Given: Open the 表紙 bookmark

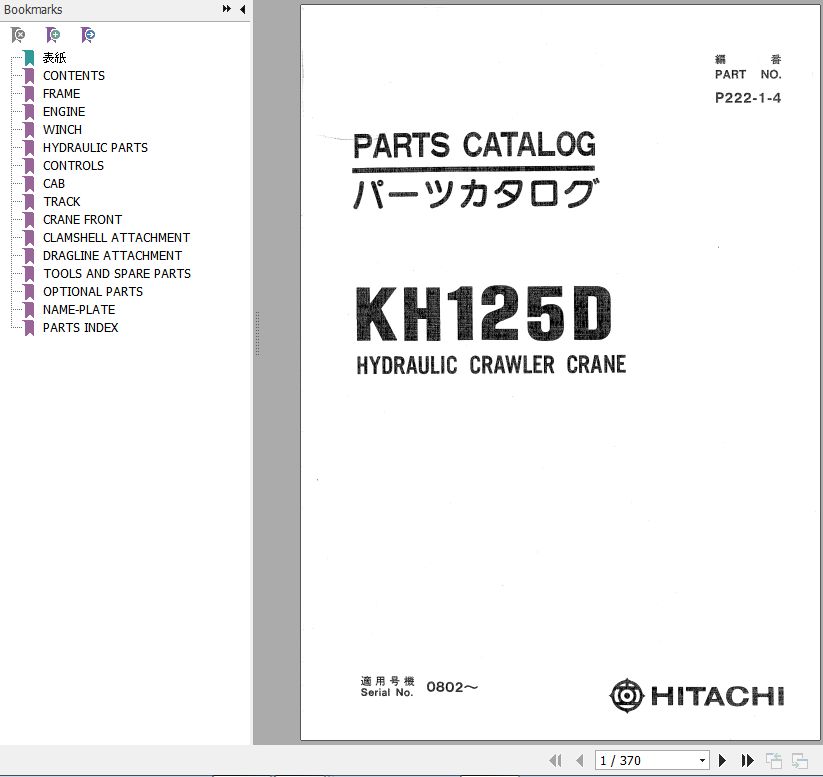Looking at the screenshot, I should coord(55,58).
